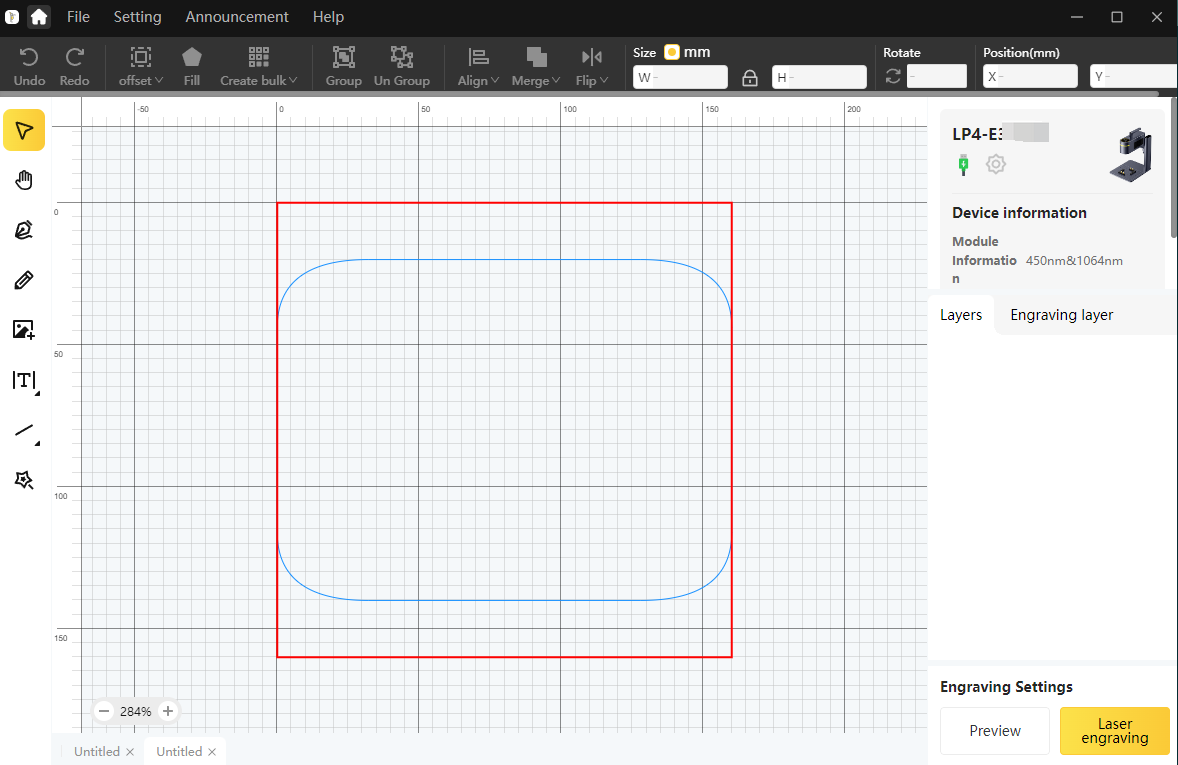Click the zoom in plus button

[168, 711]
